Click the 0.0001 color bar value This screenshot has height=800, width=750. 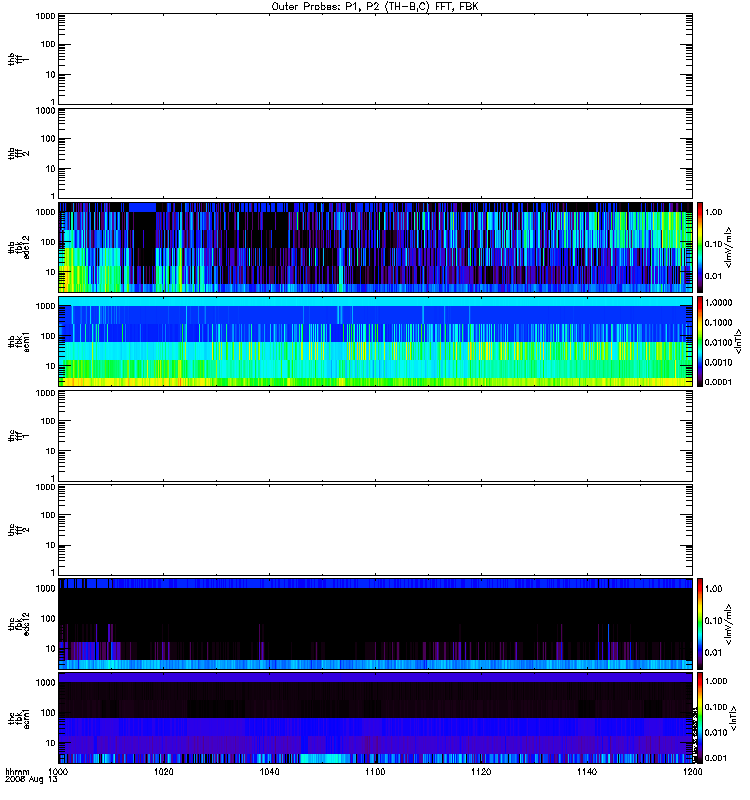[x=718, y=382]
